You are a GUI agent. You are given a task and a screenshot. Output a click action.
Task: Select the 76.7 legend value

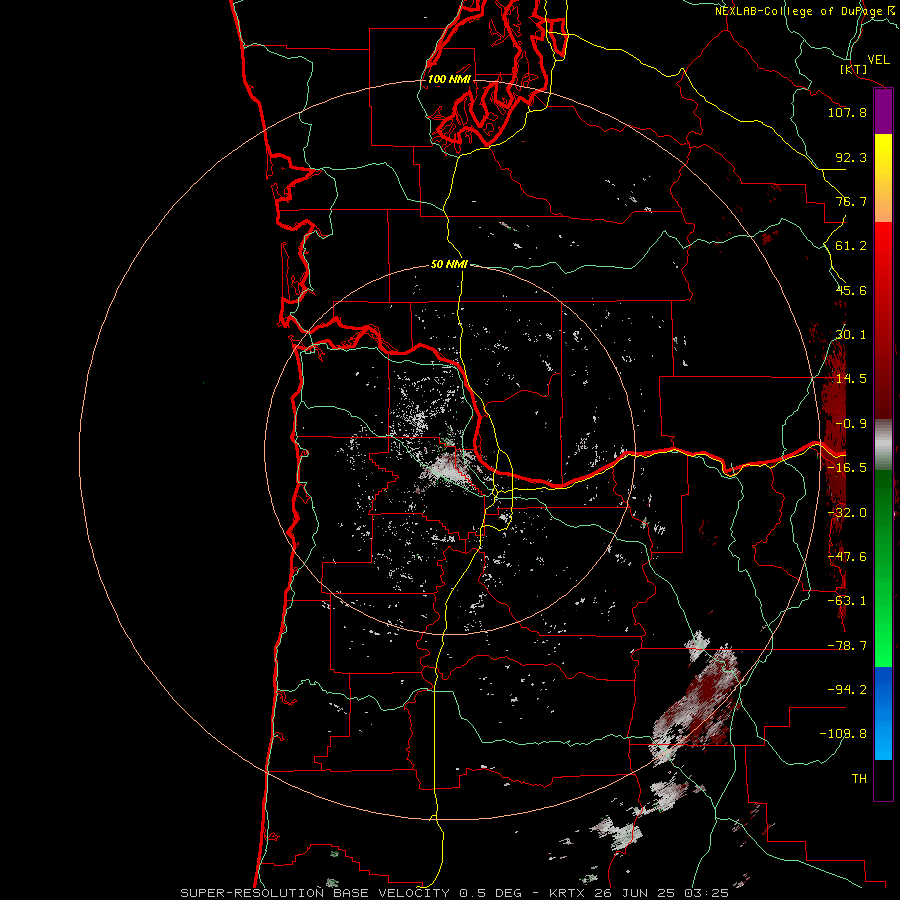point(851,201)
